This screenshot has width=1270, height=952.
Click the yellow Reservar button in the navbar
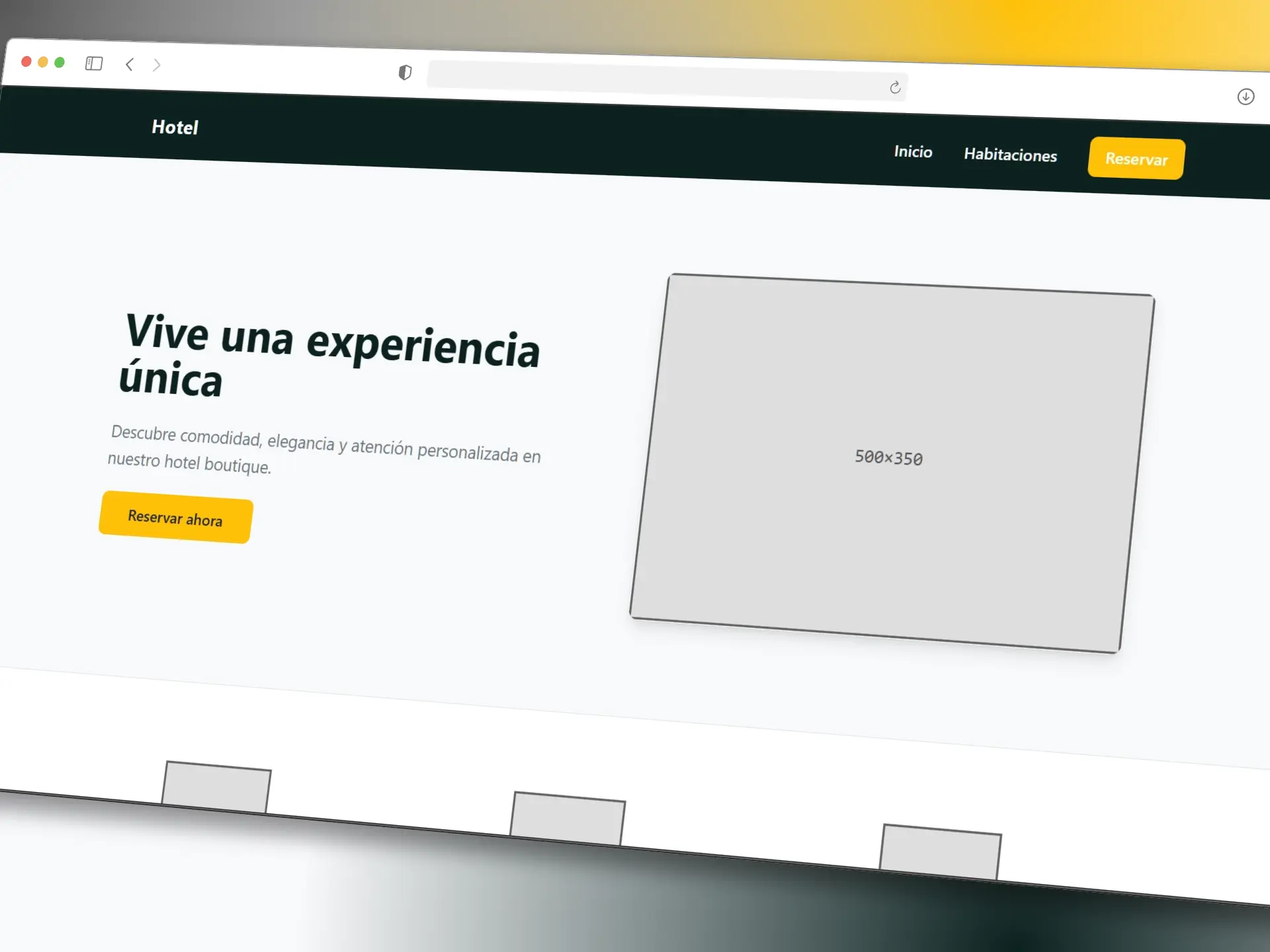pyautogui.click(x=1136, y=159)
